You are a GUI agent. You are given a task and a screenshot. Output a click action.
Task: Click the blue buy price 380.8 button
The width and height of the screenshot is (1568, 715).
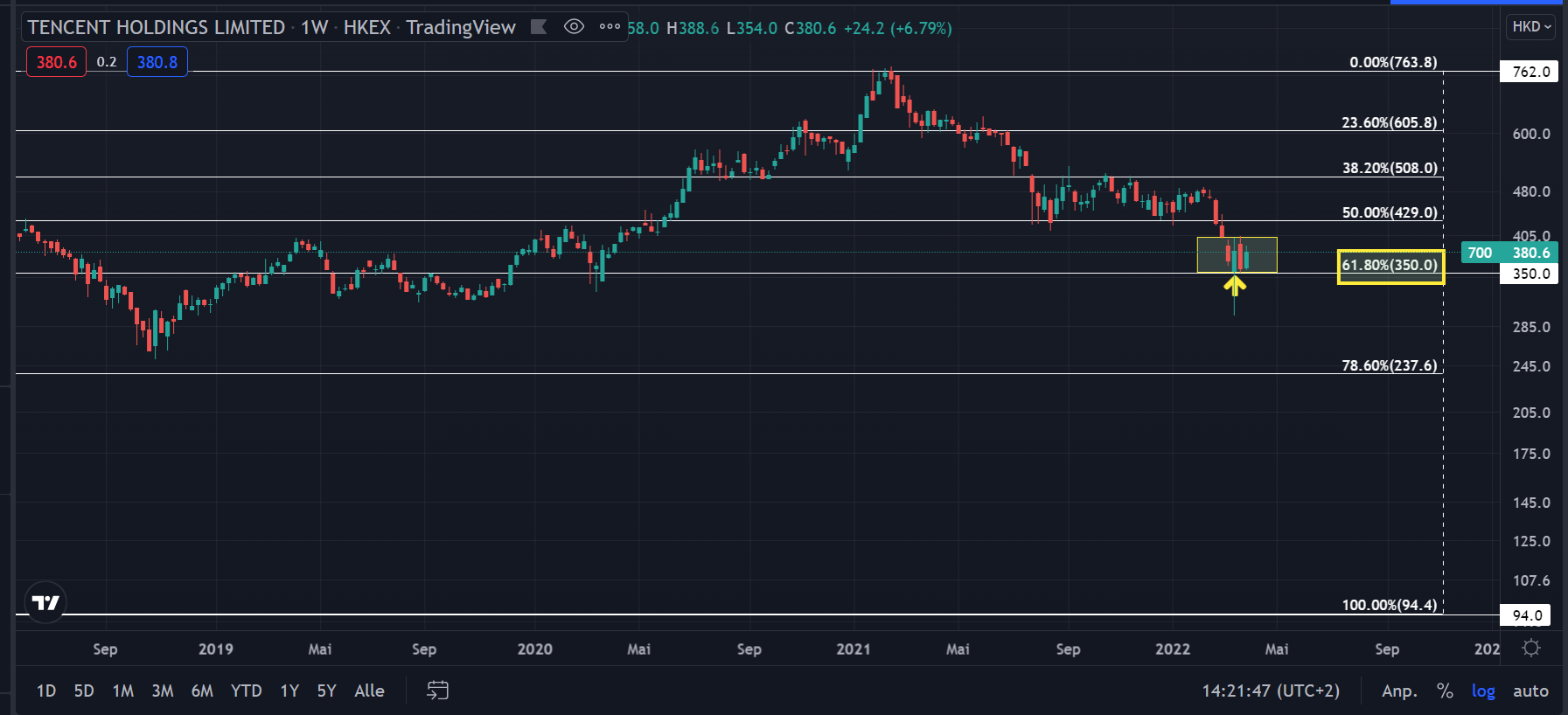pos(157,62)
